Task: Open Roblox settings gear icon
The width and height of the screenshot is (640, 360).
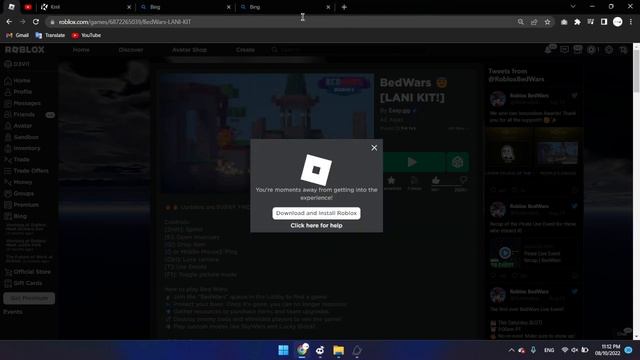Action: click(x=609, y=50)
